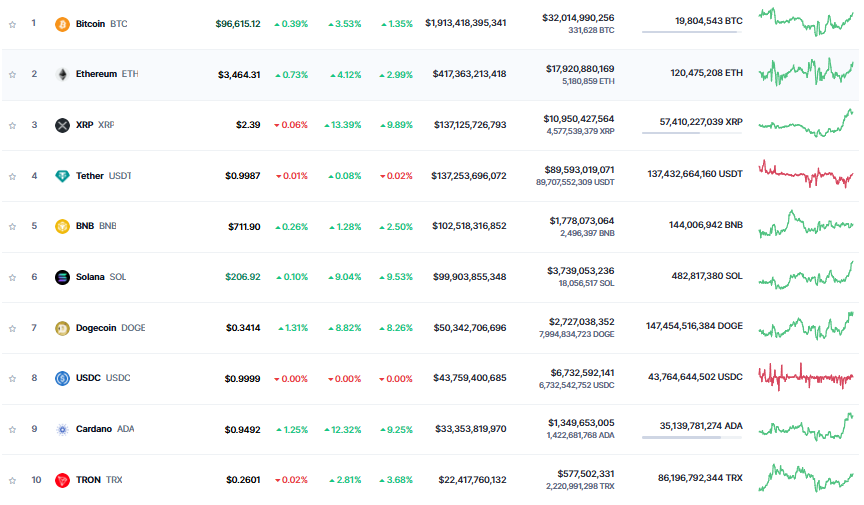Click Ethereum price $3,464.31

pos(239,74)
